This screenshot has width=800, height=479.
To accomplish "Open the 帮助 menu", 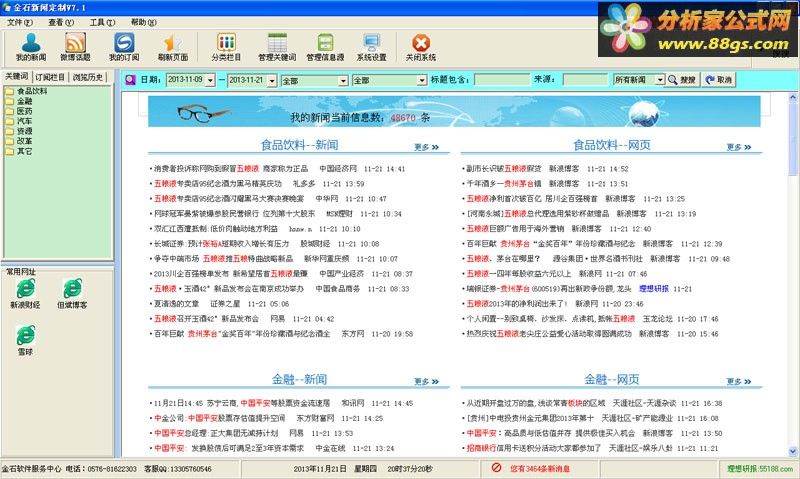I will point(143,22).
